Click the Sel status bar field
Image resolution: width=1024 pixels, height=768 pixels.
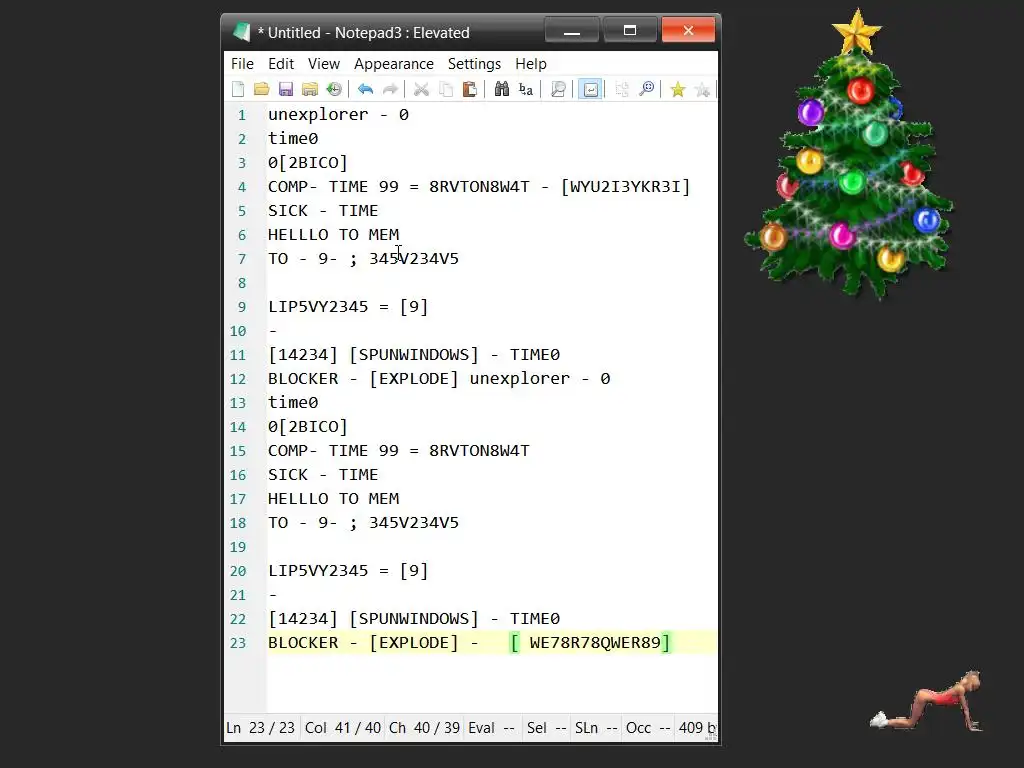click(x=547, y=728)
